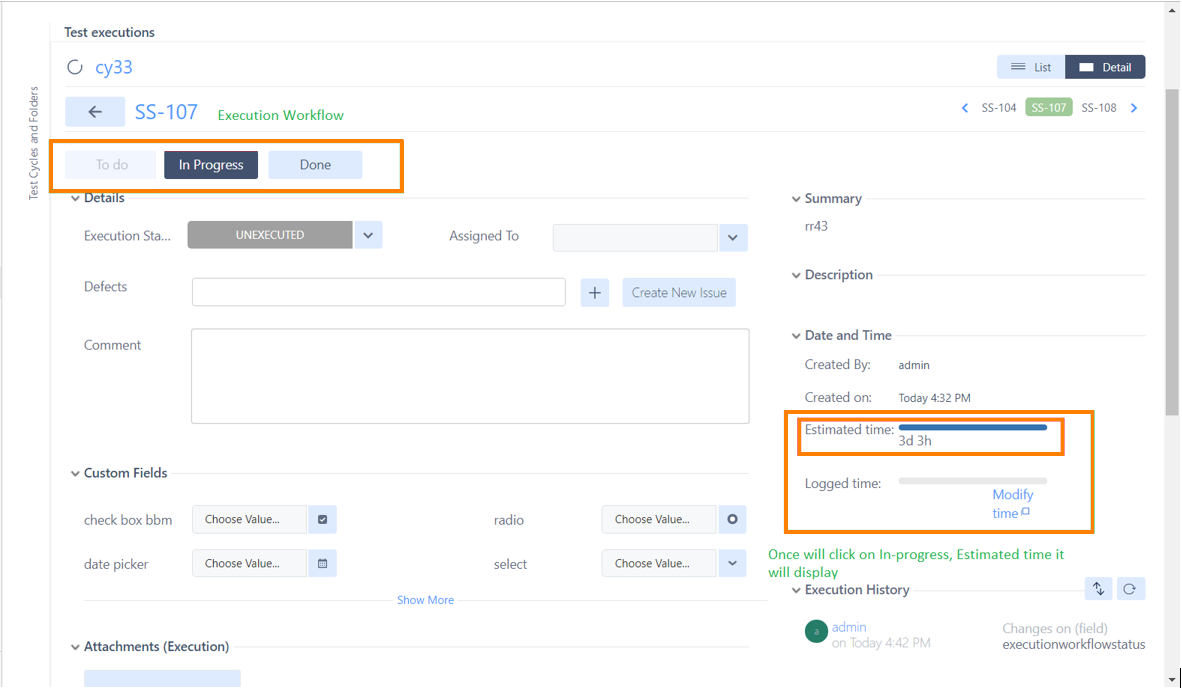Switch to List view

pyautogui.click(x=1030, y=66)
